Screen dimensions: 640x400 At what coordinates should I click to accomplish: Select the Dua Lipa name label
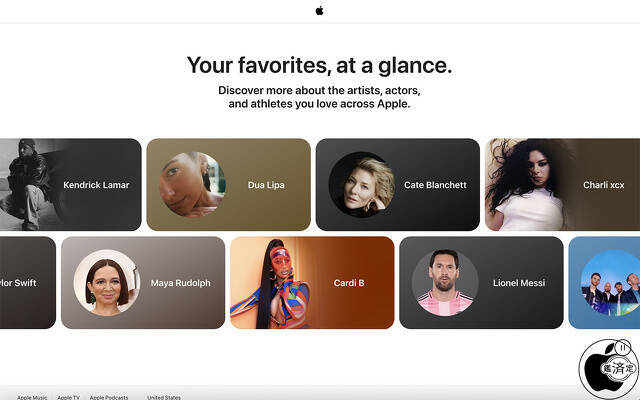(x=266, y=185)
